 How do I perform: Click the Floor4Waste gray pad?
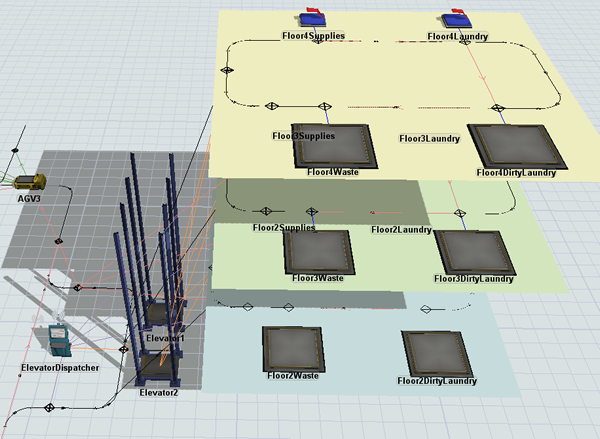pyautogui.click(x=331, y=146)
